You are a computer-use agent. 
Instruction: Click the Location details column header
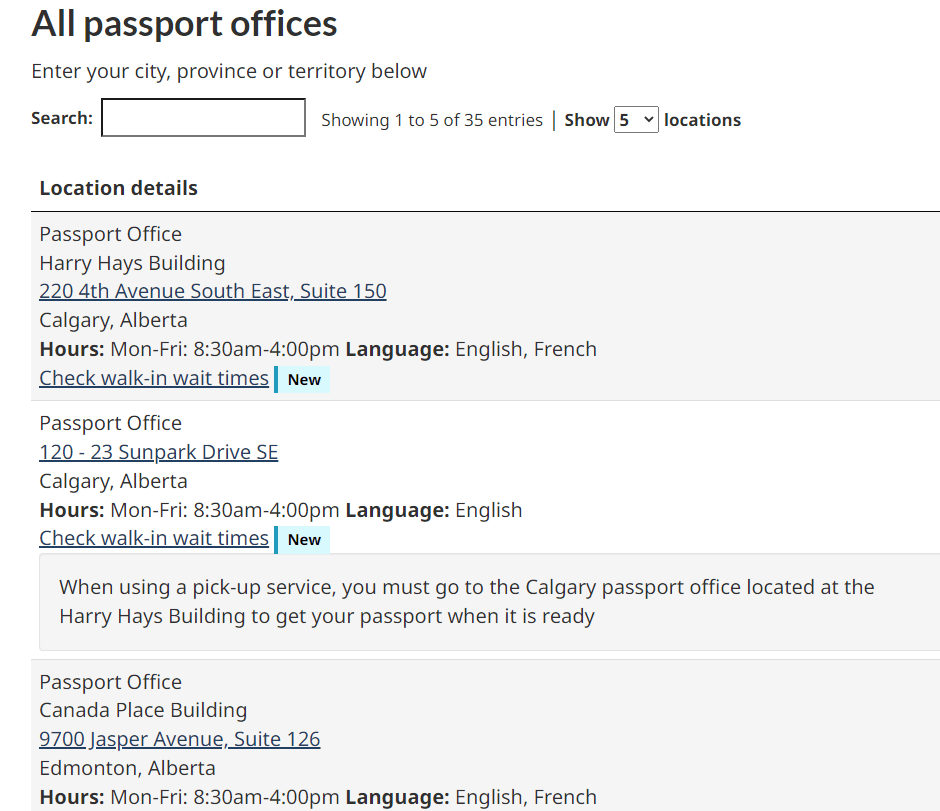(119, 188)
